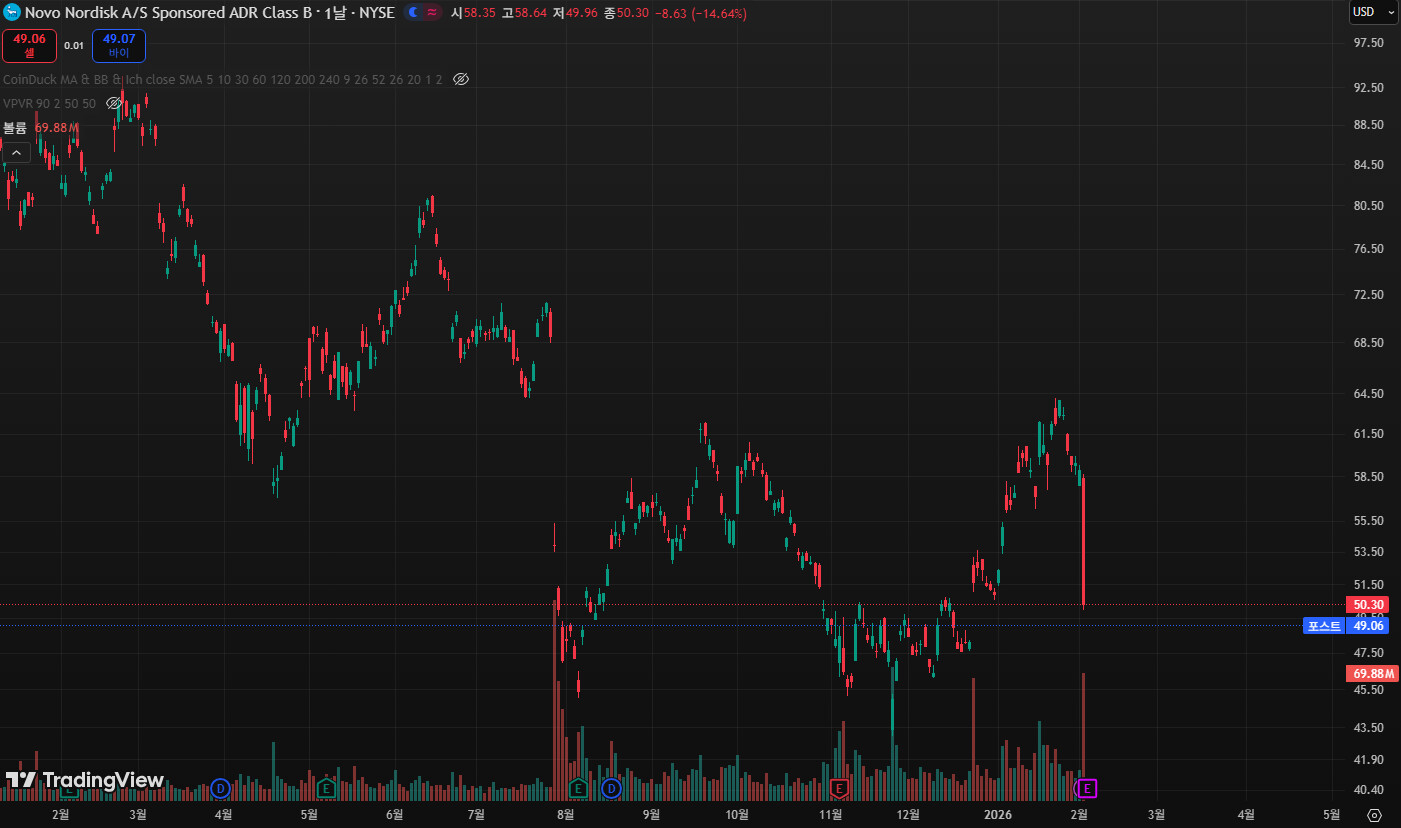Click the open value 시58.35
Viewport: 1401px width, 828px height.
pos(474,13)
